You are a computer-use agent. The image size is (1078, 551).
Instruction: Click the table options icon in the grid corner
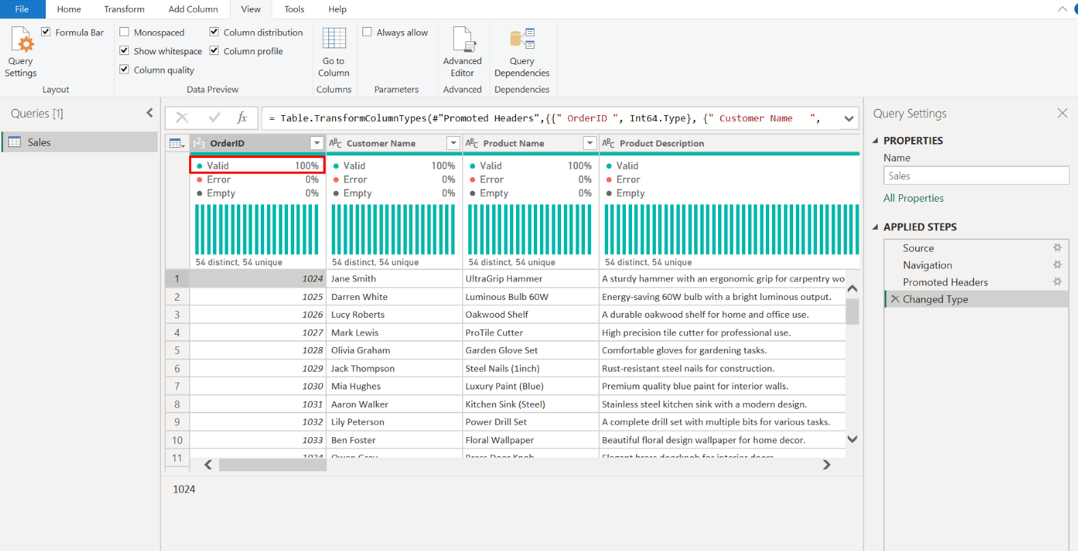pos(177,143)
